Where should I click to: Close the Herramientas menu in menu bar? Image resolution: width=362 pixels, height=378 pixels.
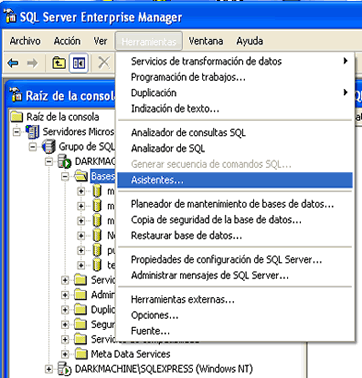pos(149,41)
